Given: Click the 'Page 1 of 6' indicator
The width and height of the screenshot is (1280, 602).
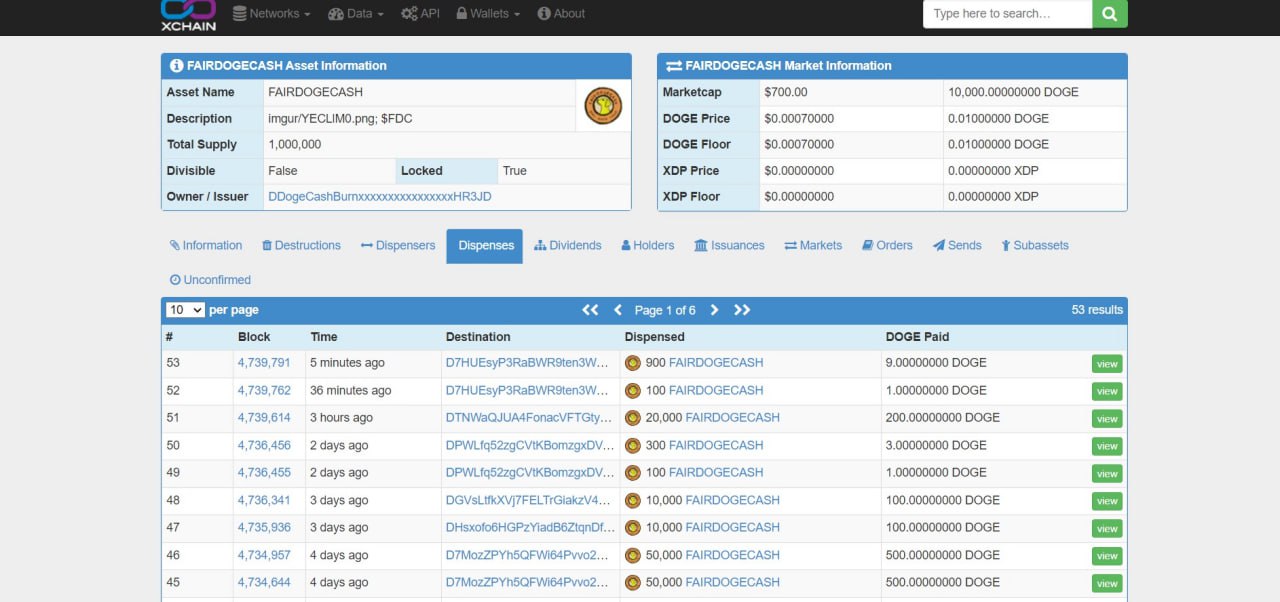Looking at the screenshot, I should coord(665,310).
